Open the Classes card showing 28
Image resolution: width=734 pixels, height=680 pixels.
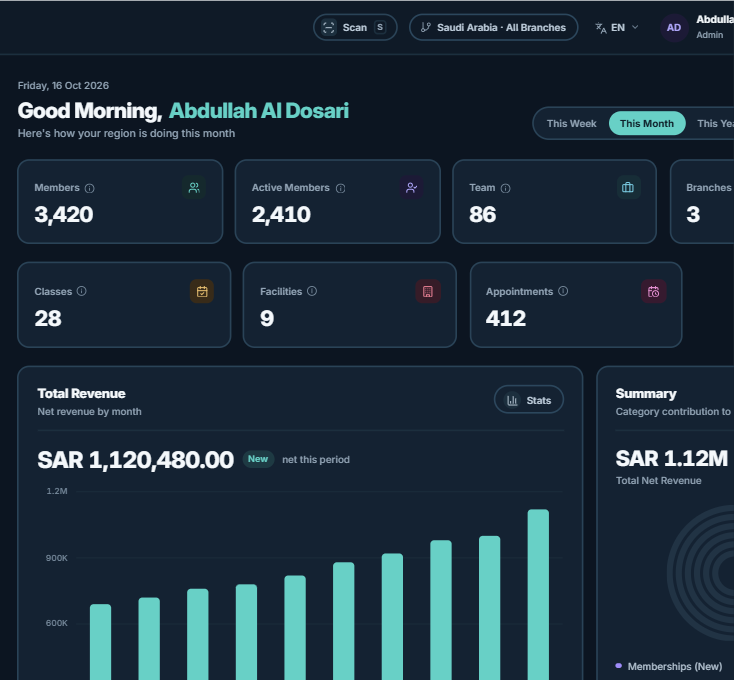tap(124, 305)
